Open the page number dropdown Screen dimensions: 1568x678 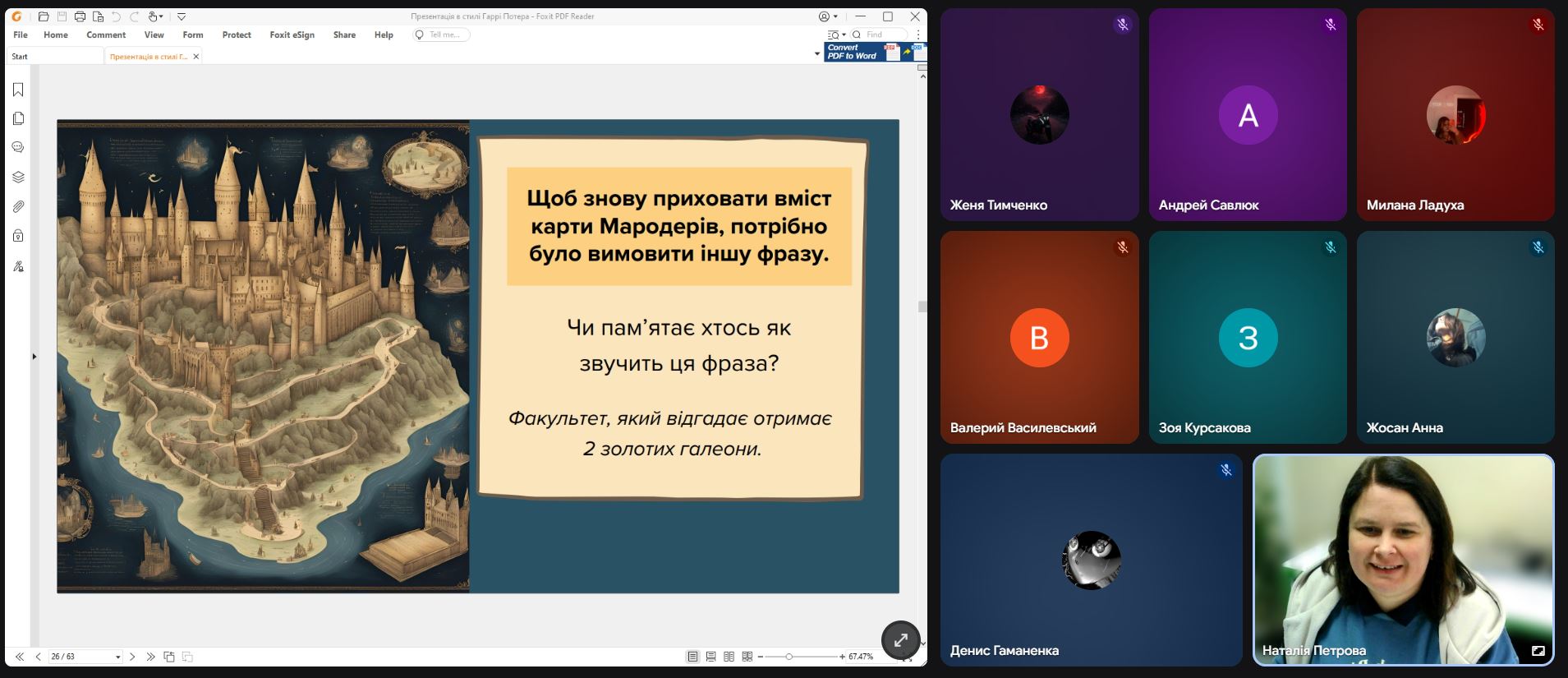point(117,657)
